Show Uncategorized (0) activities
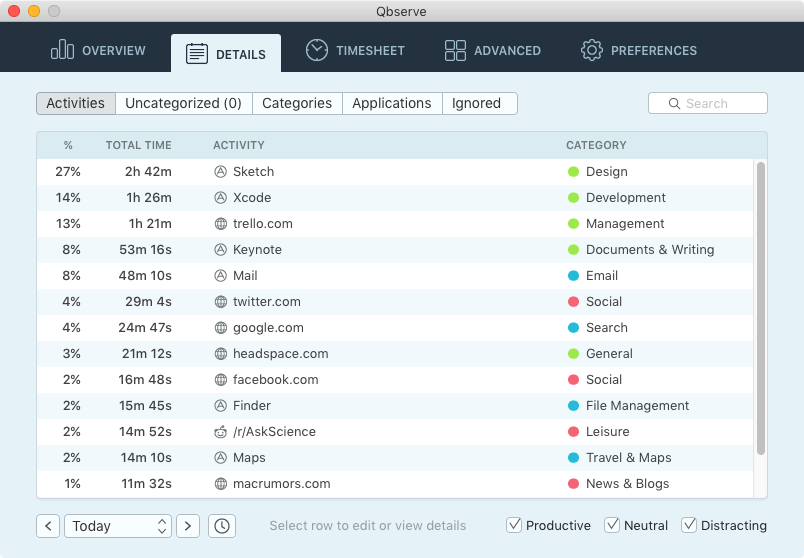 [184, 104]
